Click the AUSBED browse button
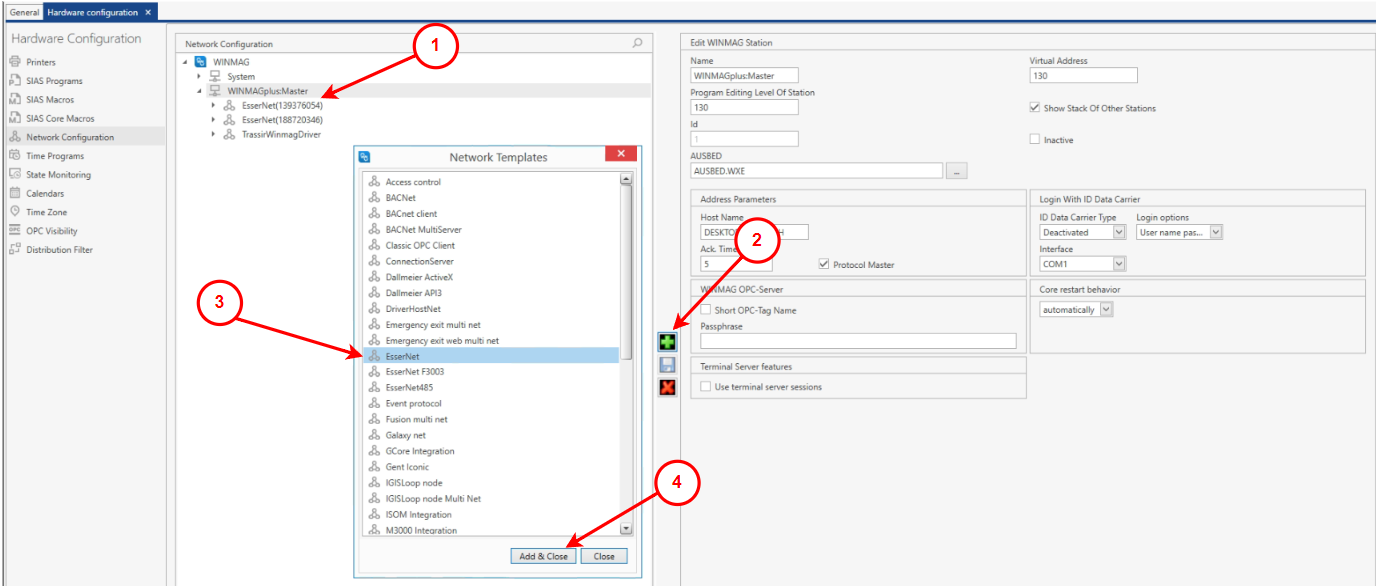The width and height of the screenshot is (1376, 586). (x=957, y=171)
